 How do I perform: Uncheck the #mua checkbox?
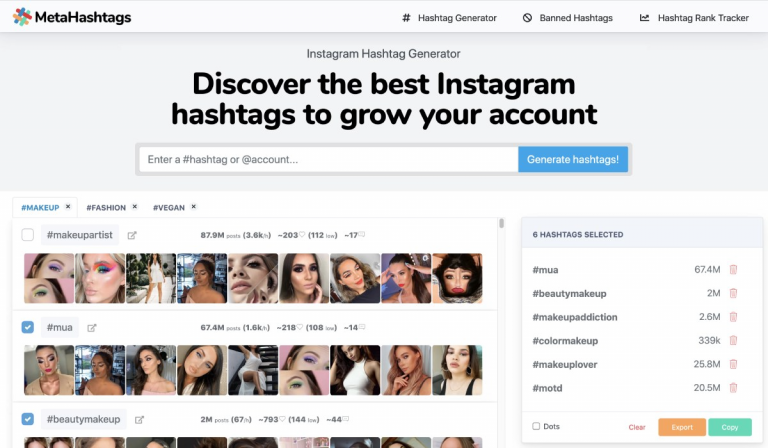(28, 327)
